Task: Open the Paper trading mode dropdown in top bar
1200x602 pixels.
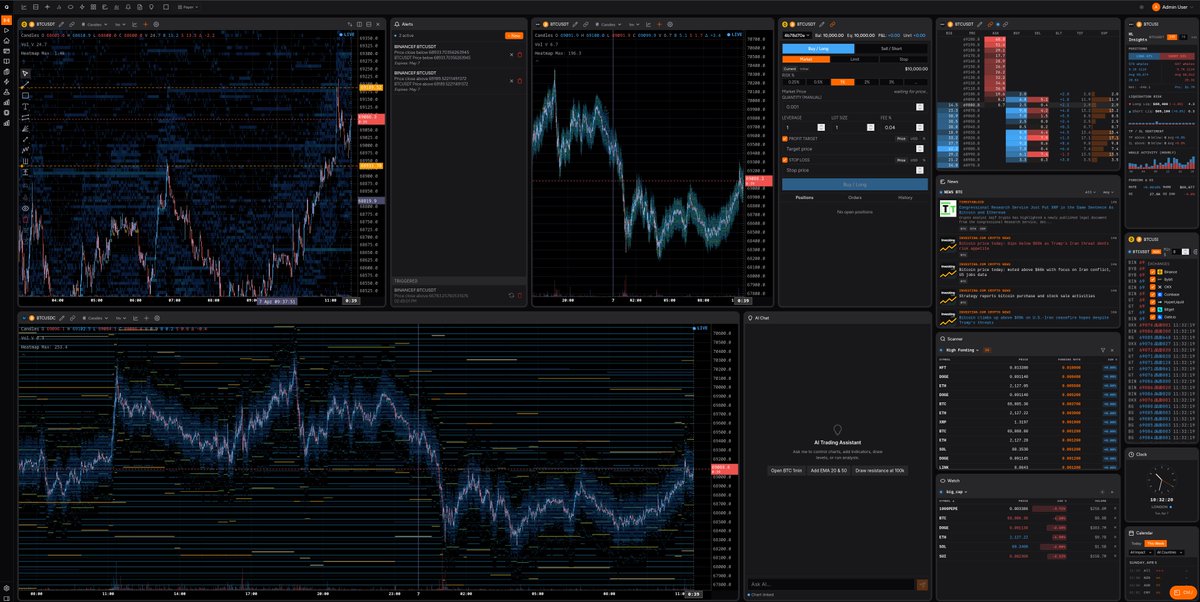Action: point(188,7)
